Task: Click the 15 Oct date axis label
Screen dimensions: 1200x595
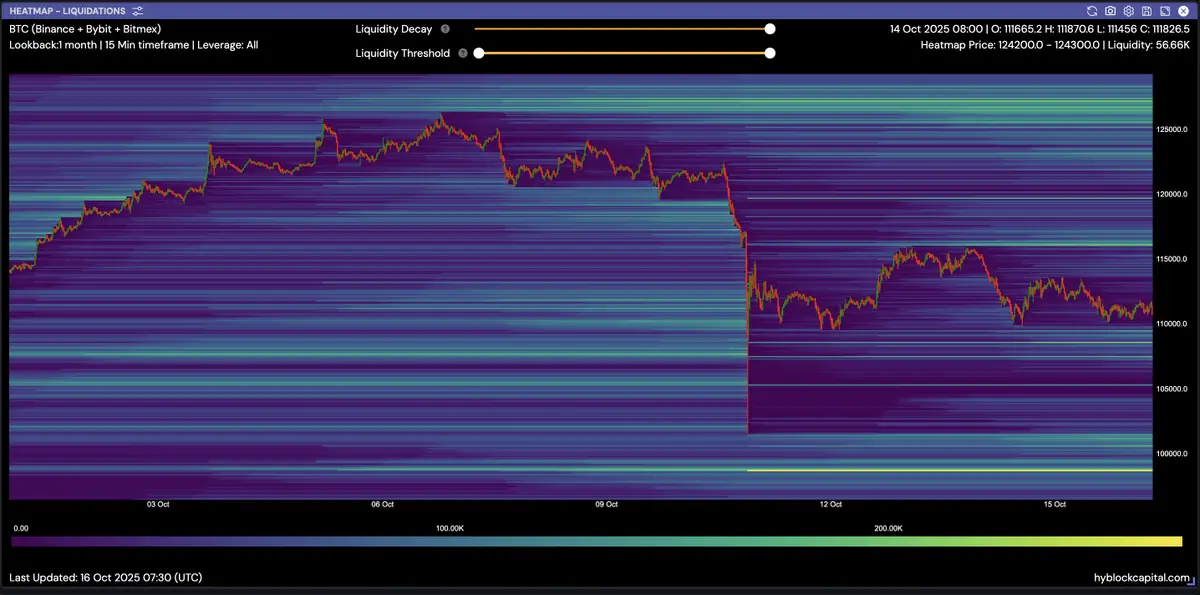Action: click(1053, 505)
